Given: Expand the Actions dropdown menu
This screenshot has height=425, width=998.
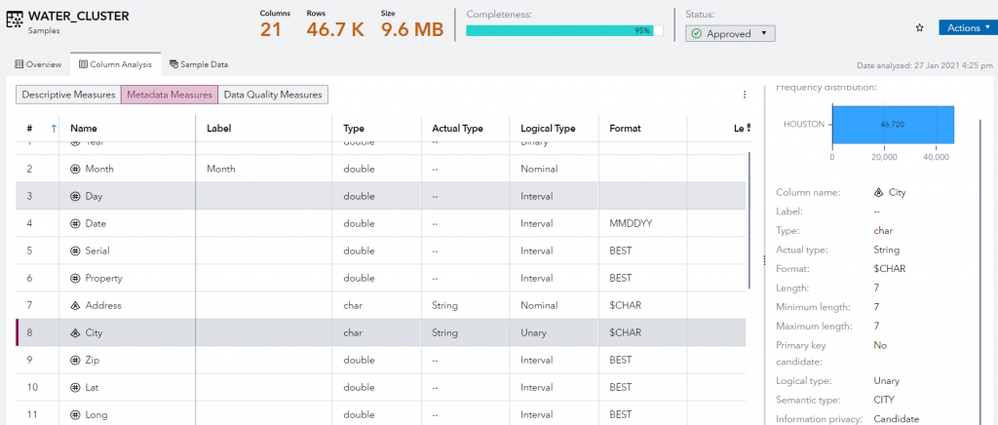Looking at the screenshot, I should pos(966,27).
